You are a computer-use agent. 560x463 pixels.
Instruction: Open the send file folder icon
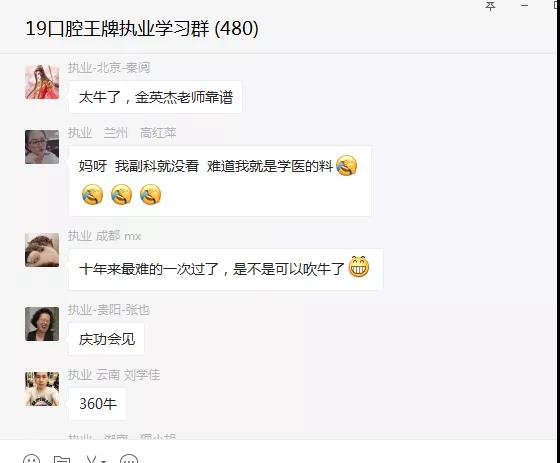point(62,459)
